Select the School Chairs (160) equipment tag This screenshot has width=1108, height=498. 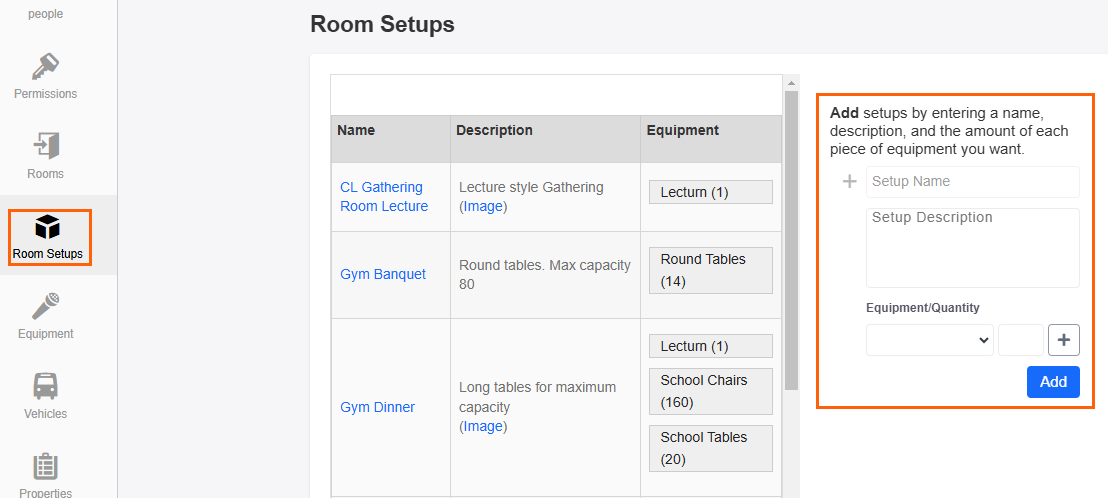pyautogui.click(x=711, y=391)
